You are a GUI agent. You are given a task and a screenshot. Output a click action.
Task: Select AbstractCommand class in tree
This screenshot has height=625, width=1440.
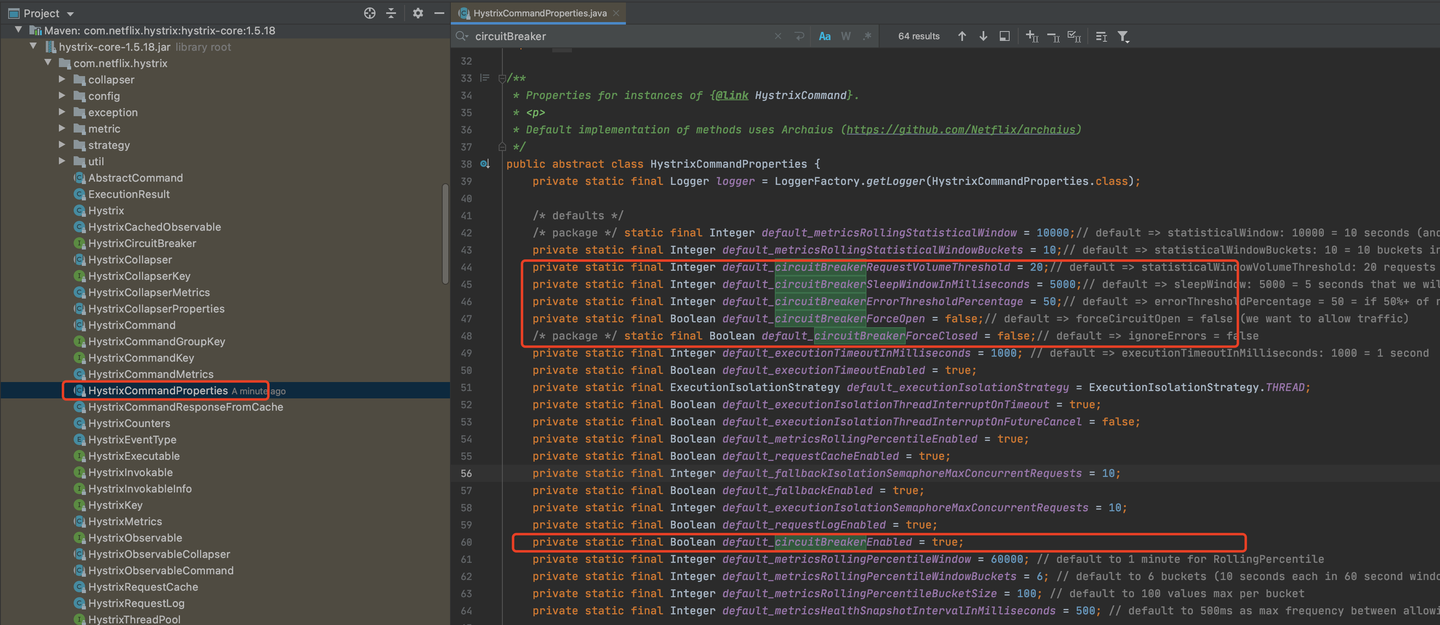pyautogui.click(x=135, y=178)
